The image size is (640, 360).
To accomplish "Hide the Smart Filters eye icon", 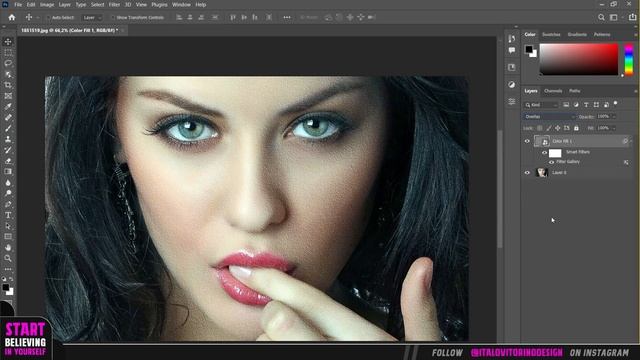I will 544,153.
